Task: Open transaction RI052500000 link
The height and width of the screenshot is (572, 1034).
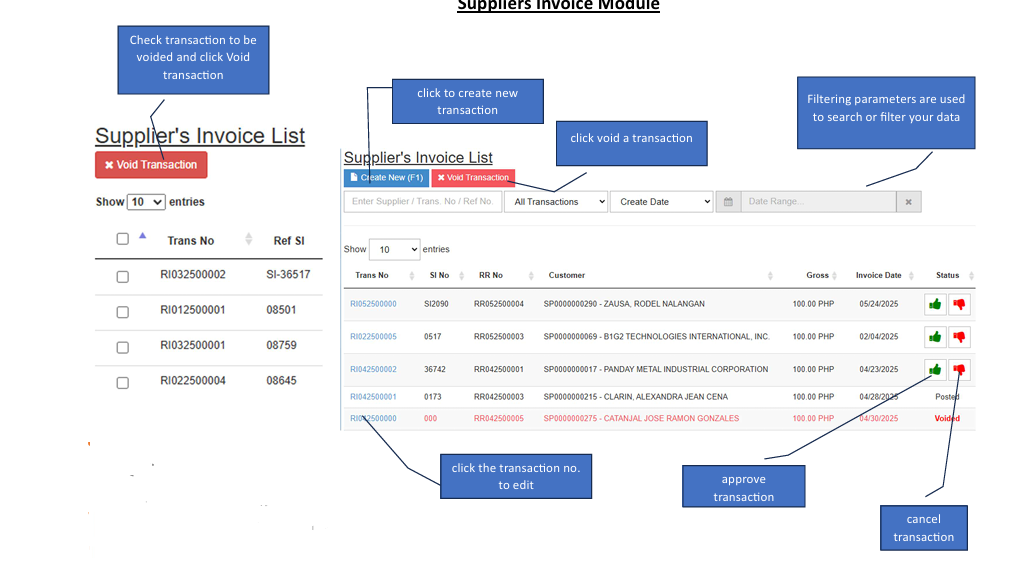Action: pyautogui.click(x=373, y=304)
